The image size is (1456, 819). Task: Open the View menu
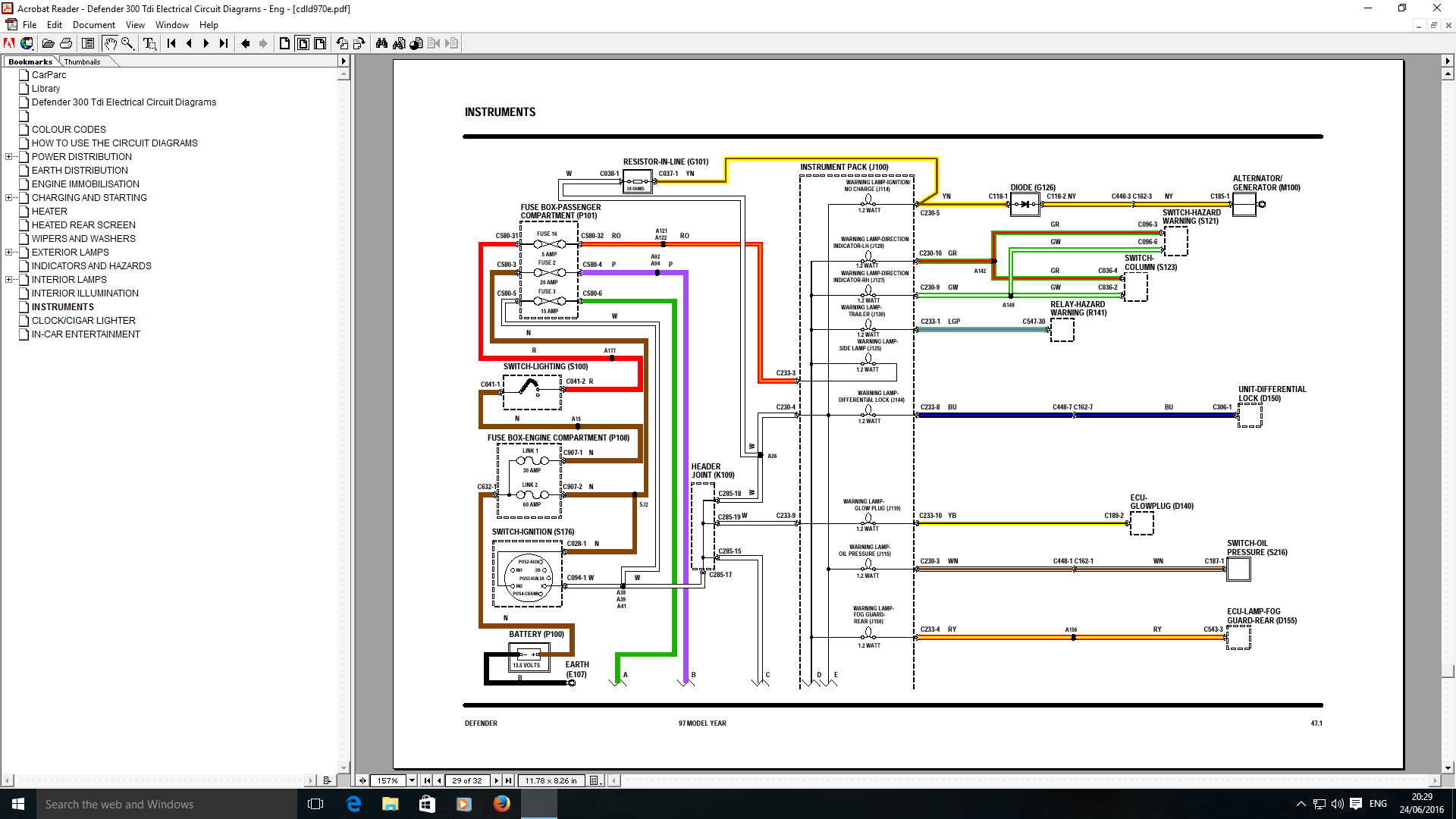click(x=135, y=25)
